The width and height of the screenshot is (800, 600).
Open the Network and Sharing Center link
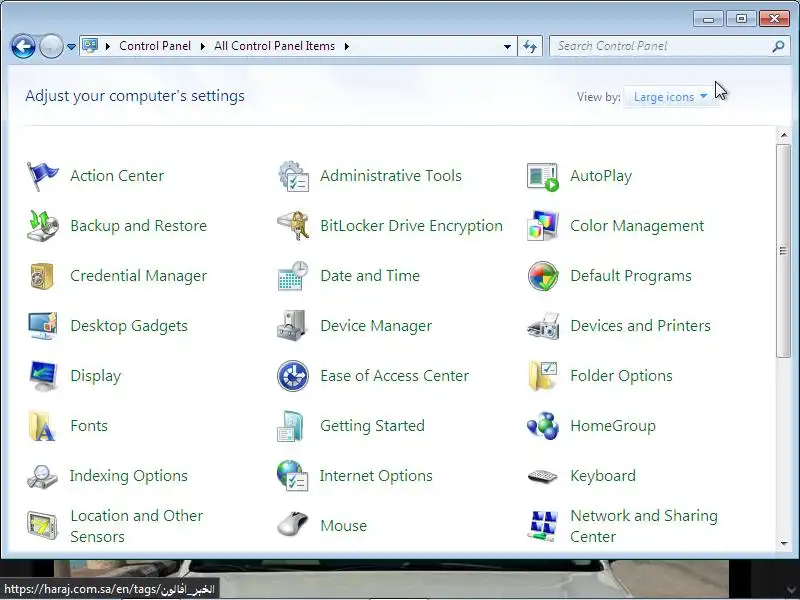(x=644, y=526)
